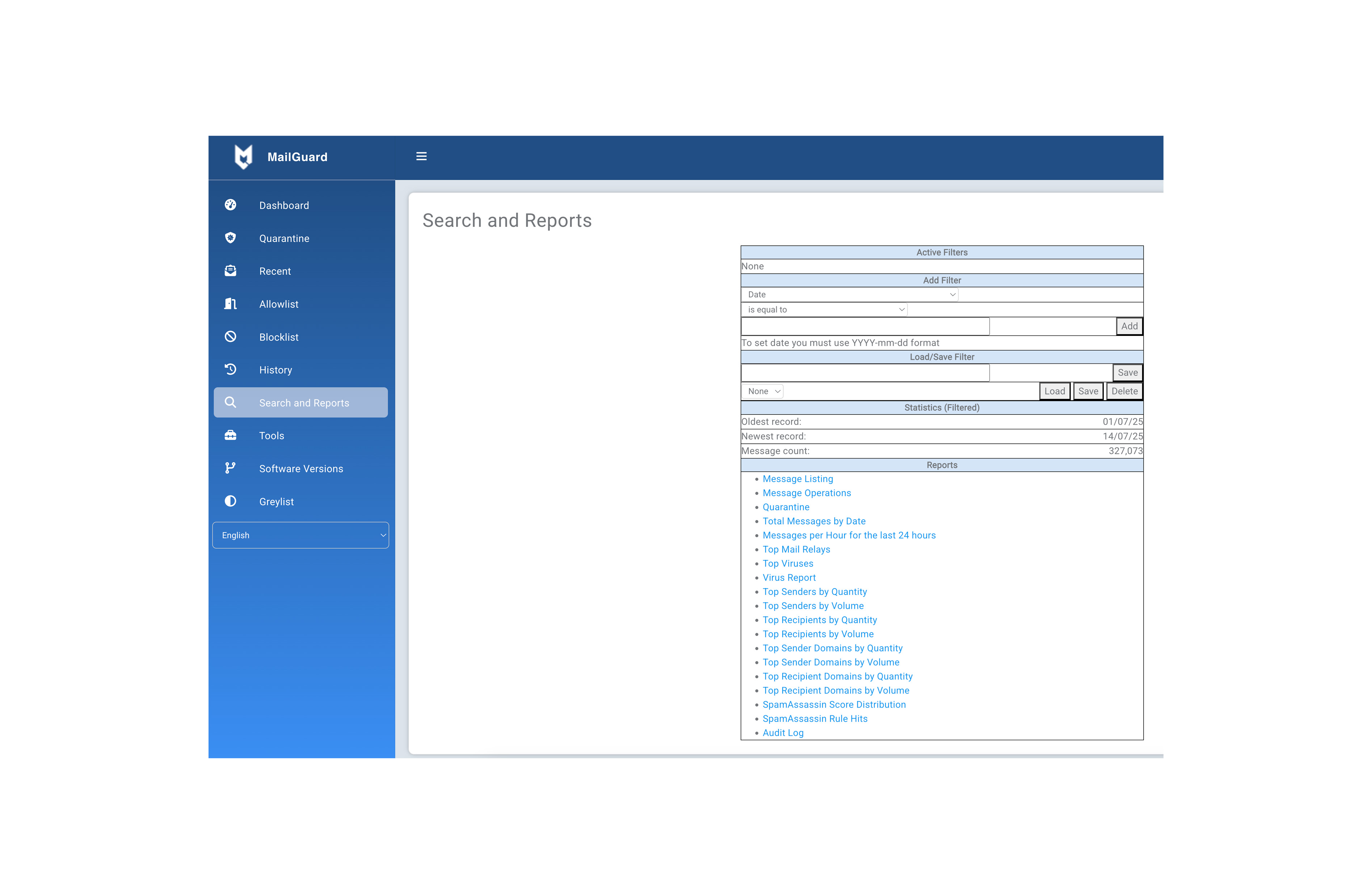Open Top Recipient Domains by Quantity

click(x=838, y=677)
